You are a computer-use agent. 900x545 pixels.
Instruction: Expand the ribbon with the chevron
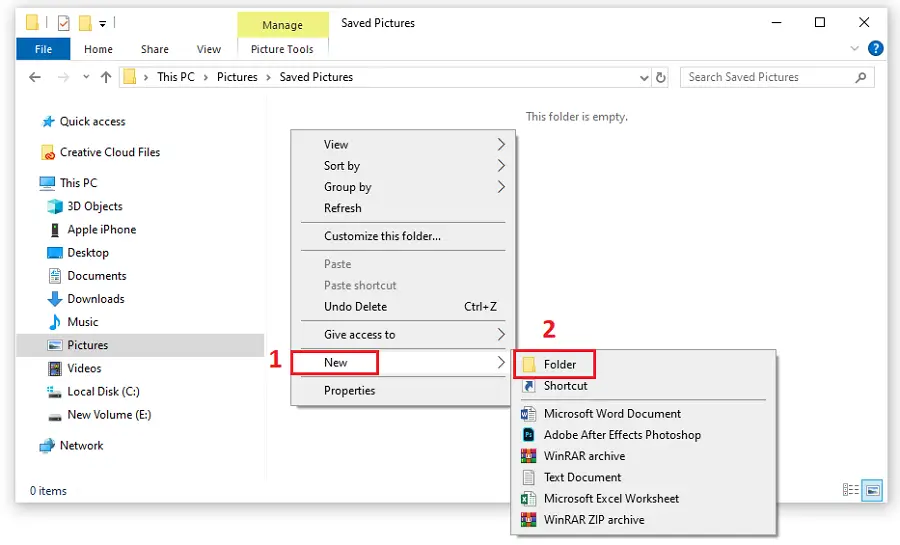click(x=855, y=48)
